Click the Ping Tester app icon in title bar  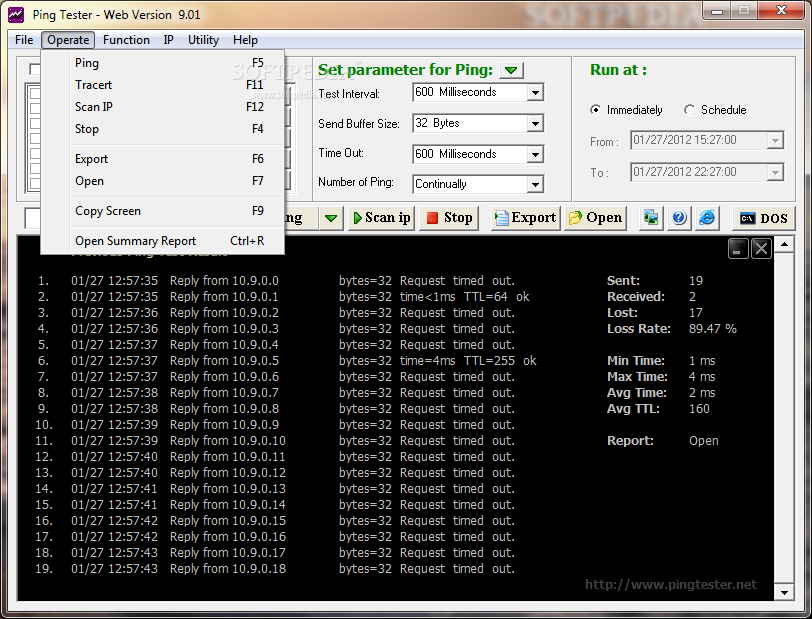16,15
